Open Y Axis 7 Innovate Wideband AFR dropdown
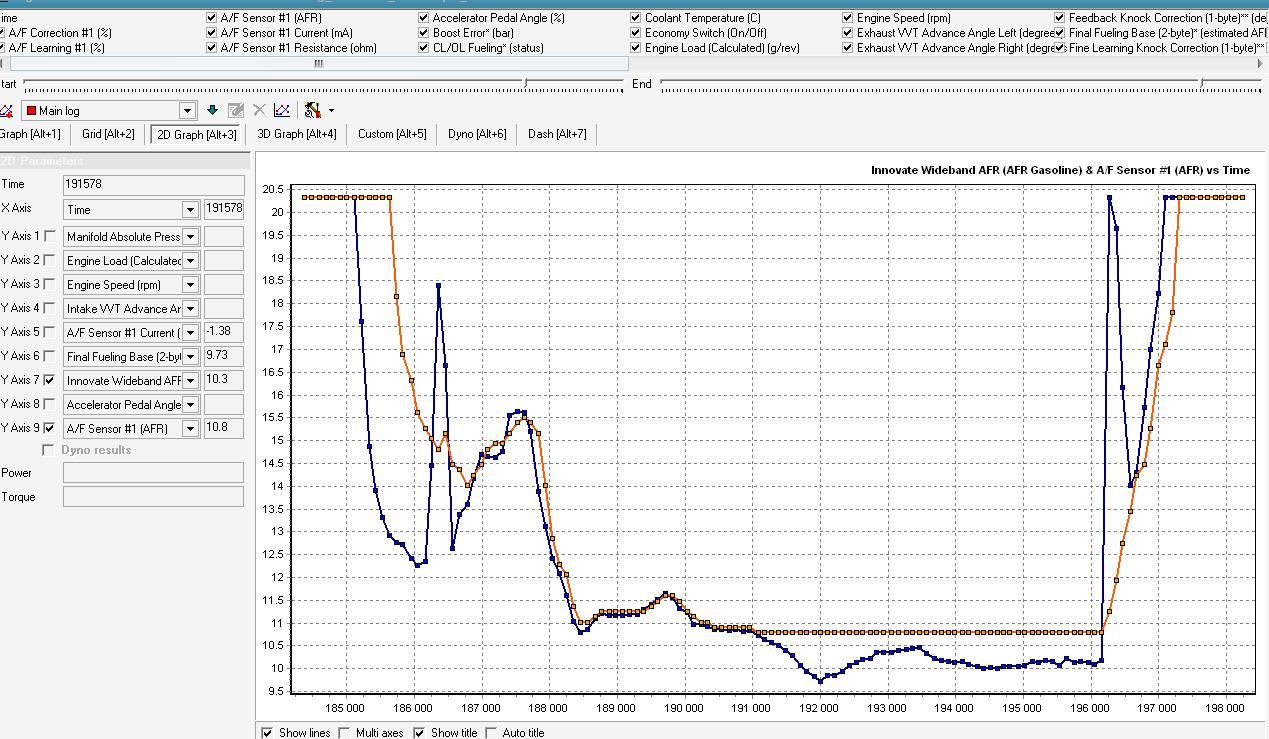Image resolution: width=1269 pixels, height=739 pixels. (190, 381)
